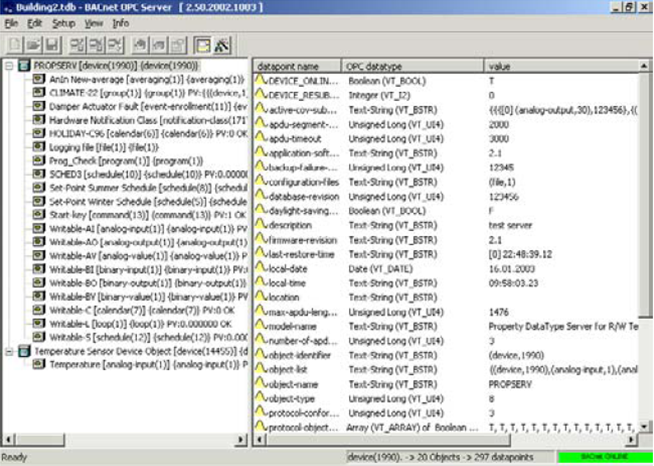The height and width of the screenshot is (466, 654).
Task: Click the datapoint list vertical scrollbar down arrow
Action: (x=647, y=425)
